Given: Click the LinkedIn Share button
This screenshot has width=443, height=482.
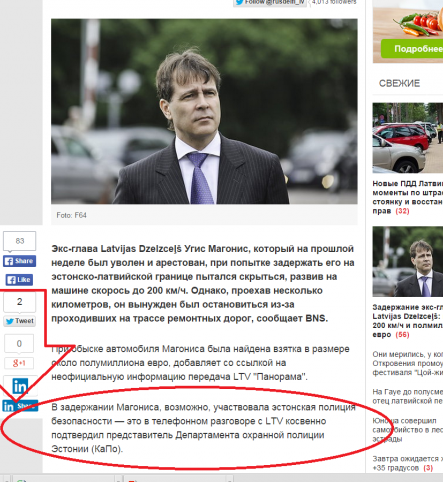Looking at the screenshot, I should click(20, 406).
